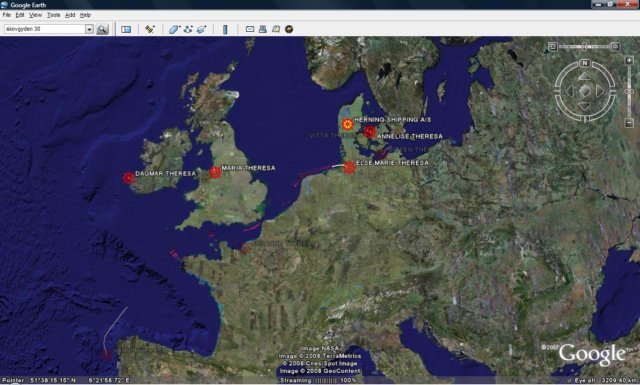Click the Eye alt altitude readout
Screen dimensions: 640x385
[606, 381]
